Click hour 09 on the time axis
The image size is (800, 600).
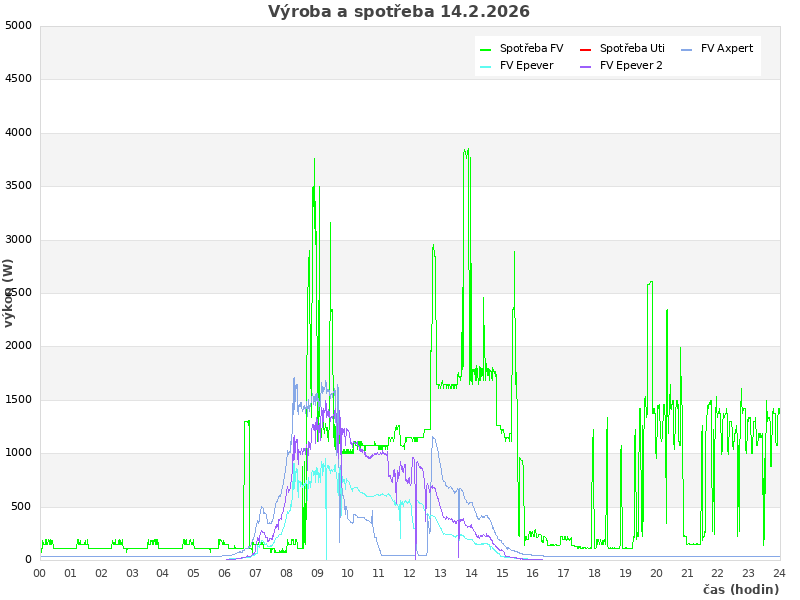317,573
